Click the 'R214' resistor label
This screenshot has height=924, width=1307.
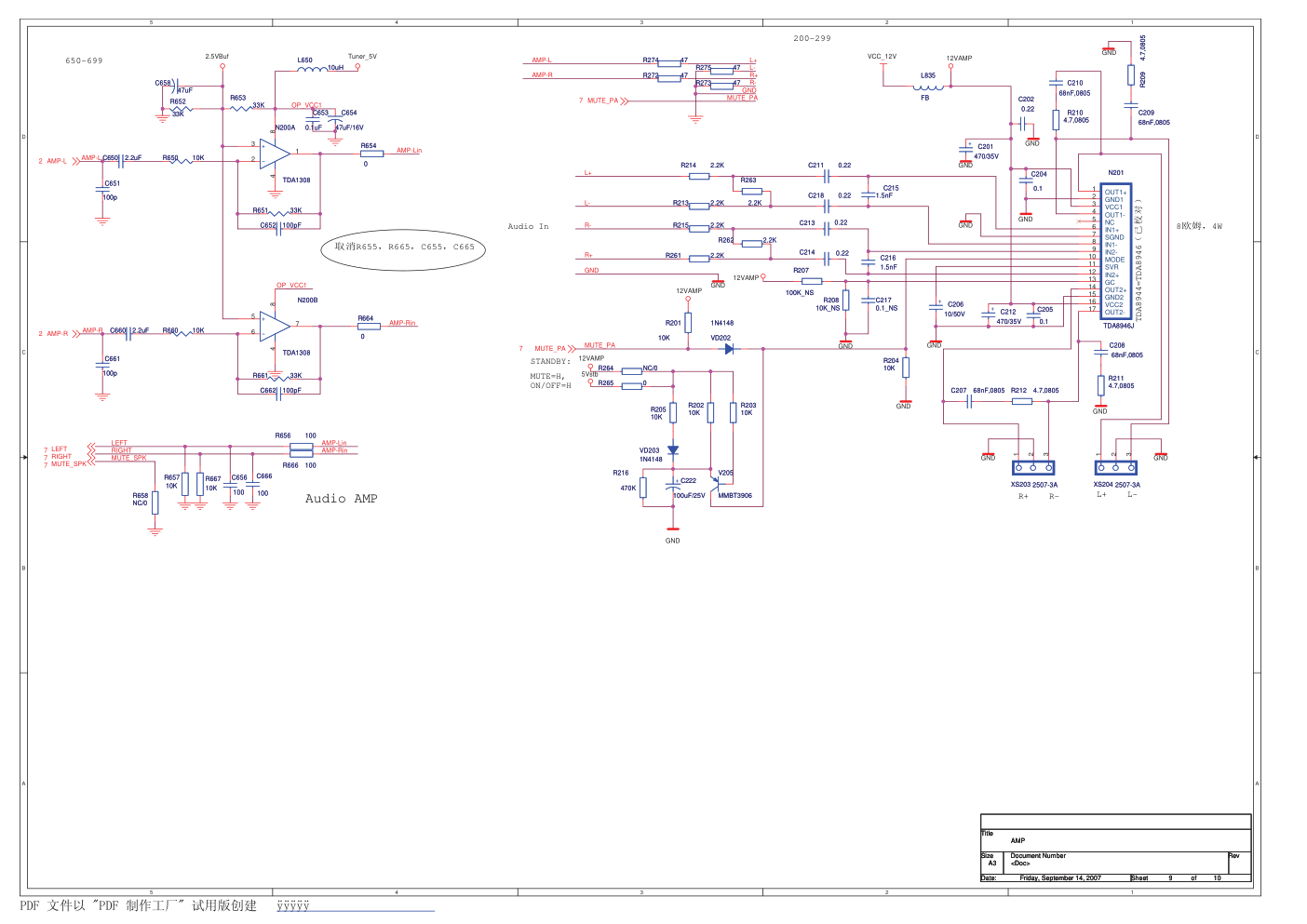[x=688, y=166]
